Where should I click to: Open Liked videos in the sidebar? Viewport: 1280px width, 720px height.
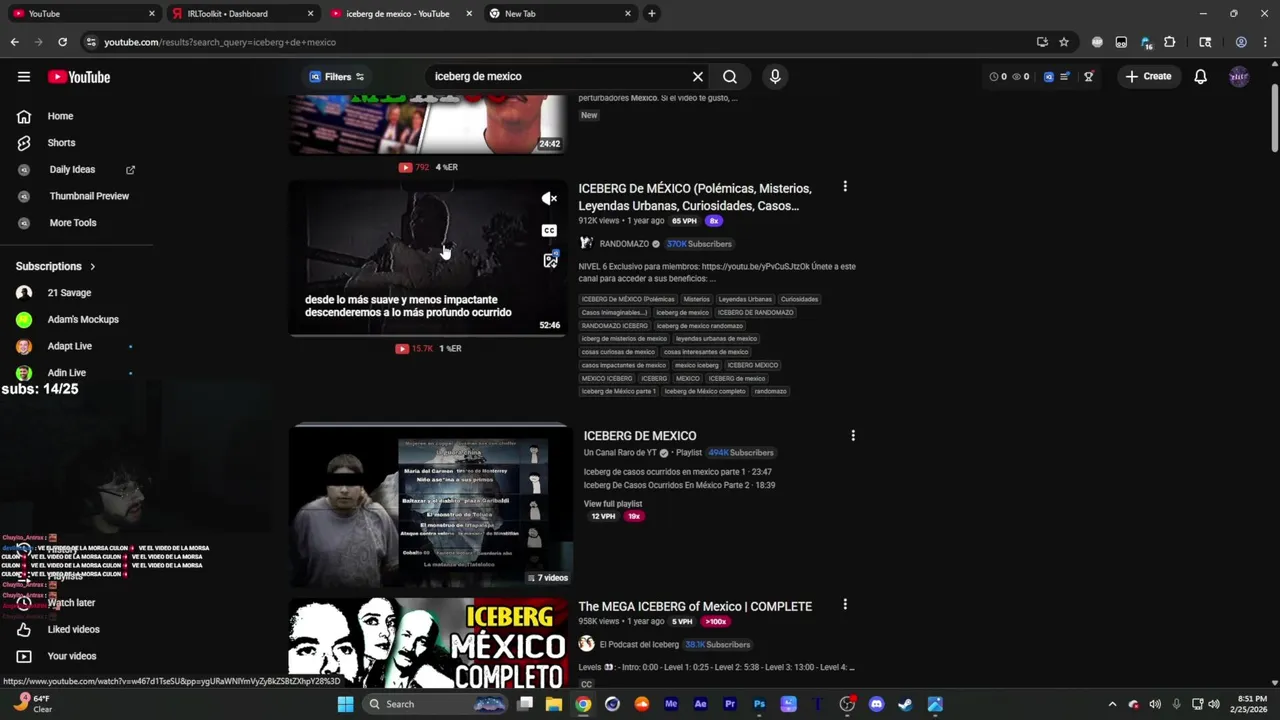[x=73, y=629]
